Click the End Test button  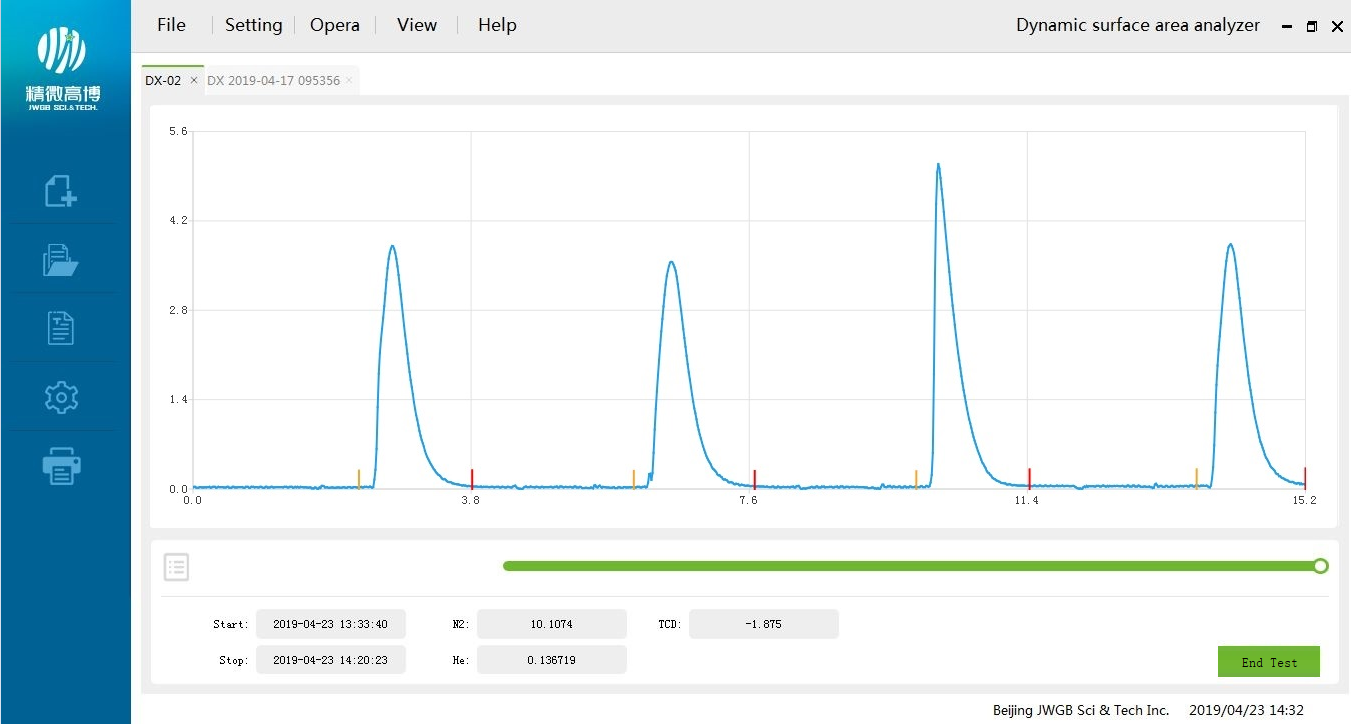pyautogui.click(x=1269, y=662)
